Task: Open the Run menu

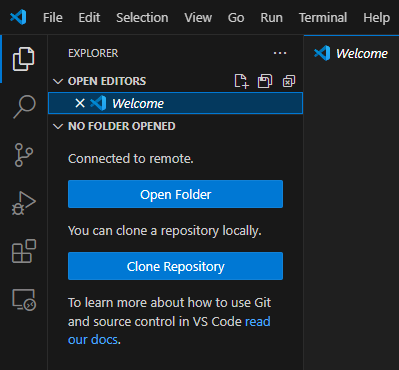Action: pyautogui.click(x=271, y=17)
